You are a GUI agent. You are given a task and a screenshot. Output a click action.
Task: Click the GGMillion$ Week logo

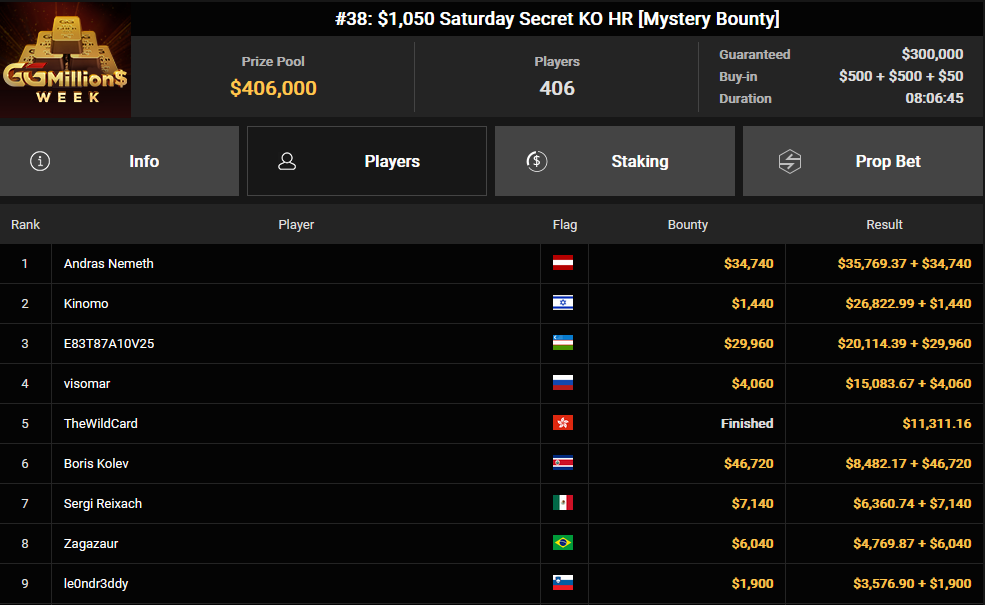65,60
